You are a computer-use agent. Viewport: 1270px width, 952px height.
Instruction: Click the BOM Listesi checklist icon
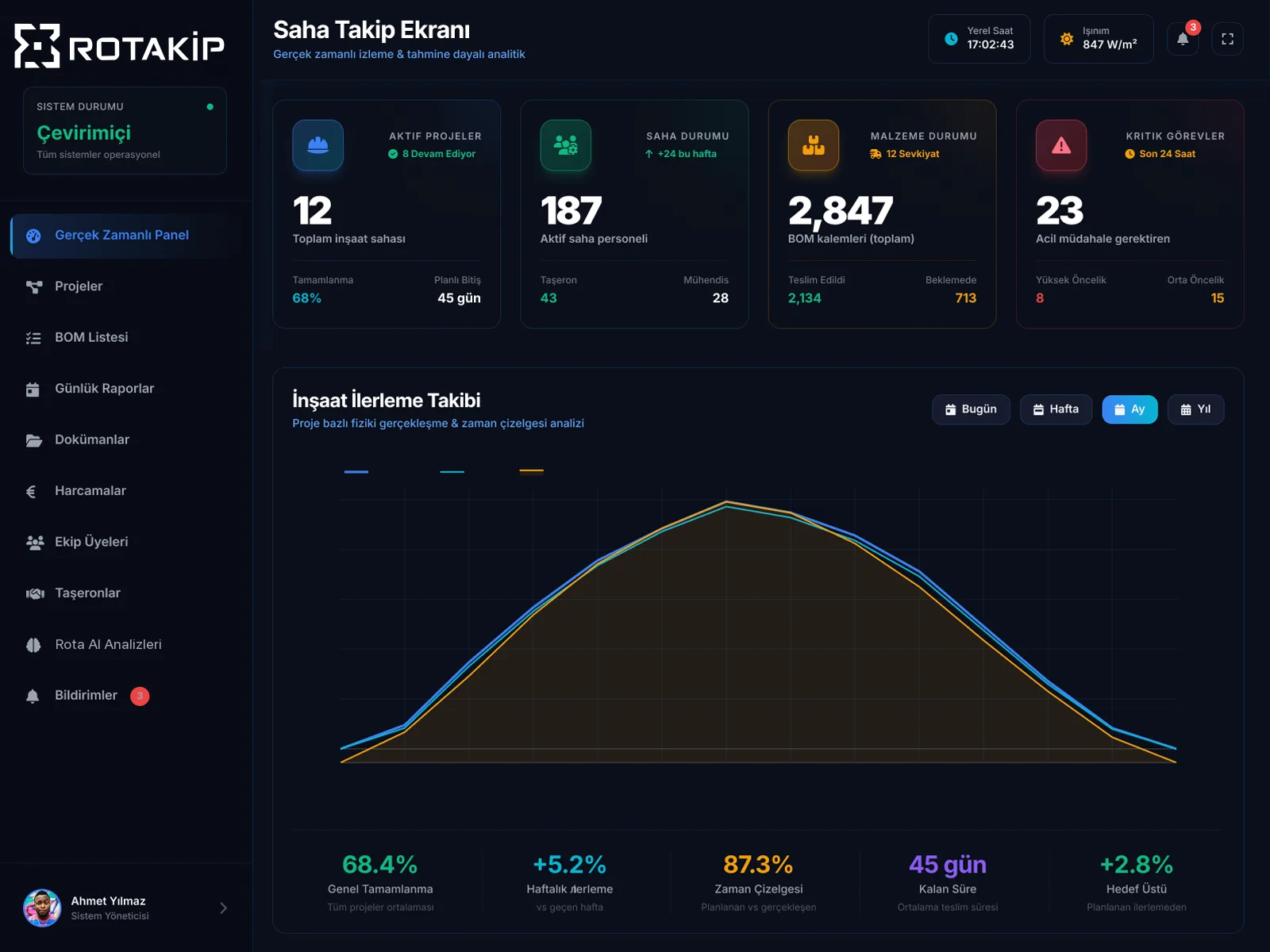33,338
